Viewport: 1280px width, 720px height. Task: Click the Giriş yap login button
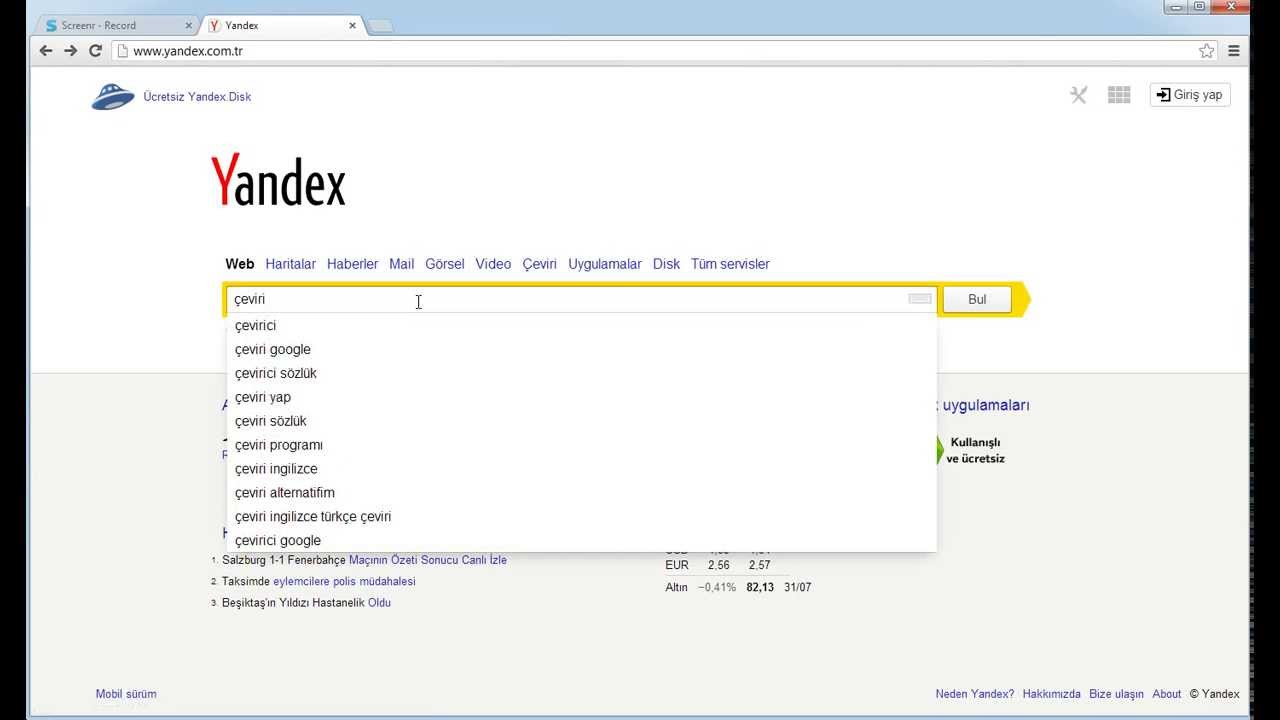(x=1190, y=95)
